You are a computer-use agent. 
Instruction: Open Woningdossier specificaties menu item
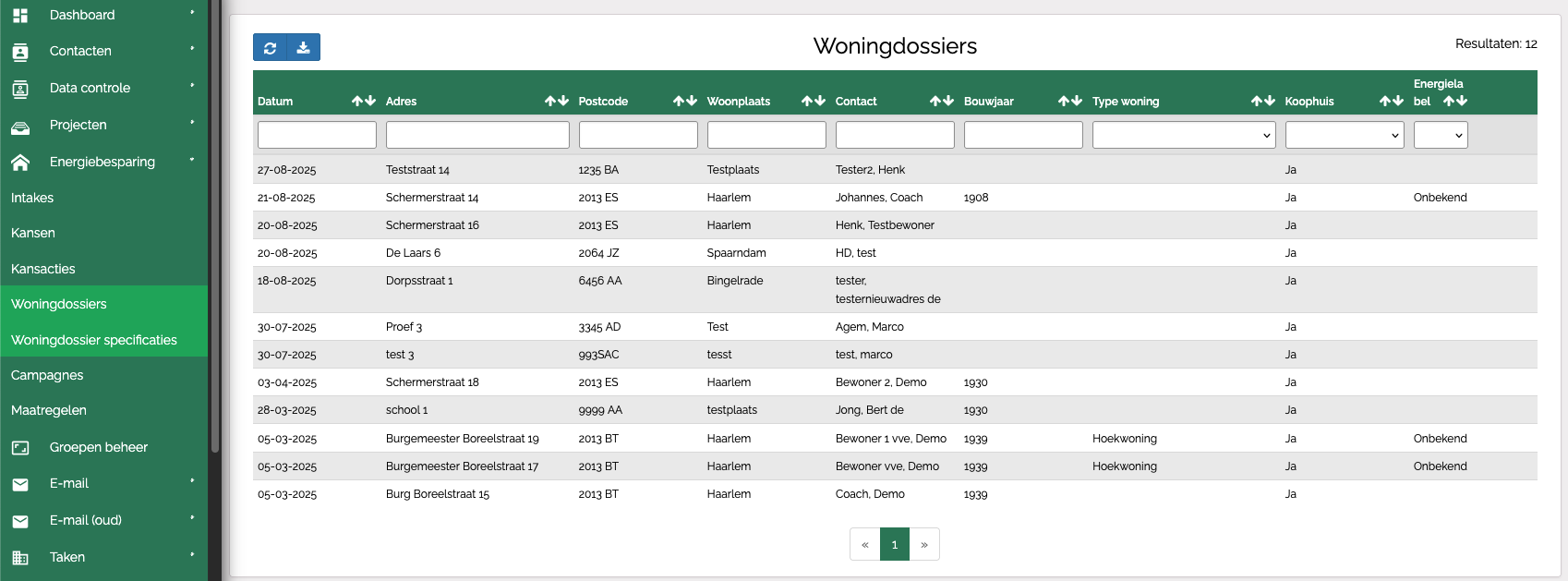(x=94, y=340)
